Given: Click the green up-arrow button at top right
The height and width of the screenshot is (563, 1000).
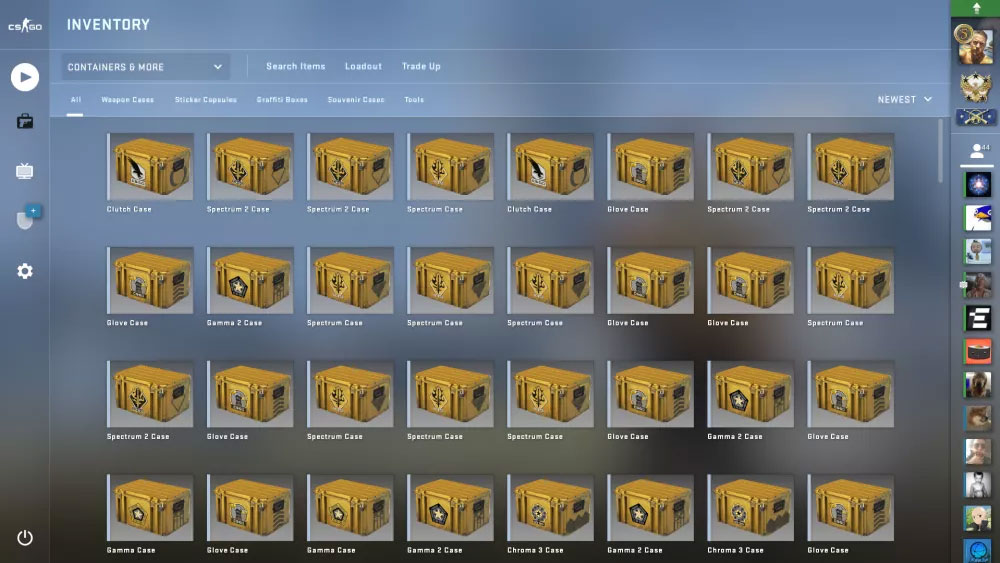Looking at the screenshot, I should pos(976,8).
